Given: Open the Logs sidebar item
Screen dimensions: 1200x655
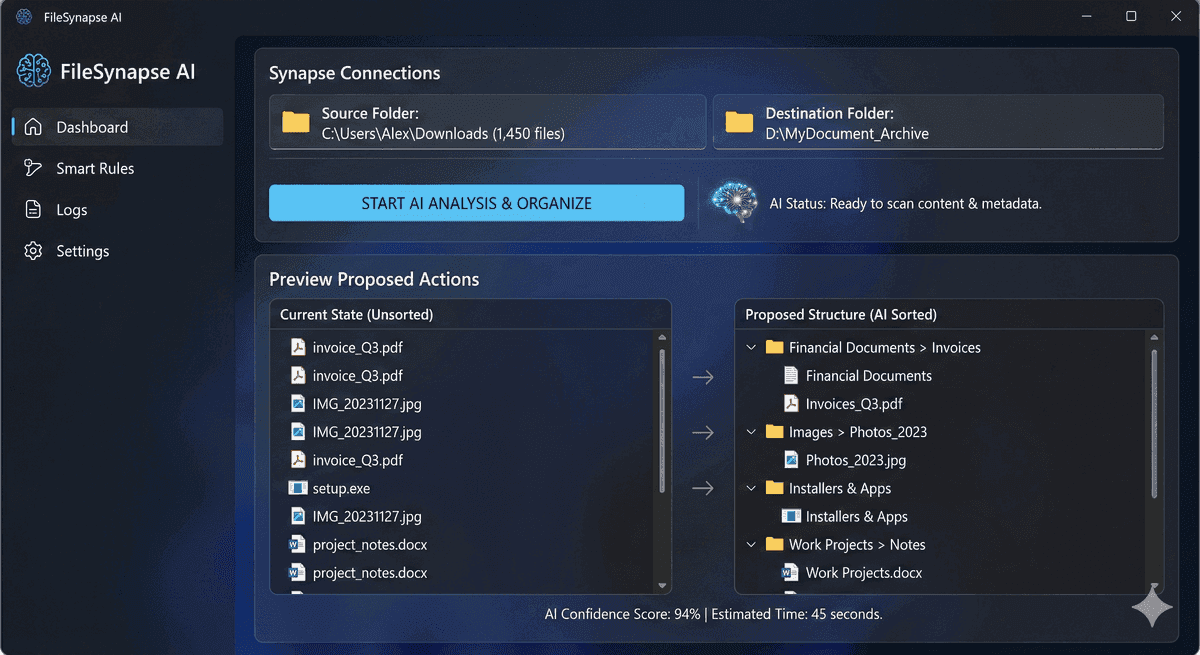Looking at the screenshot, I should pos(72,210).
